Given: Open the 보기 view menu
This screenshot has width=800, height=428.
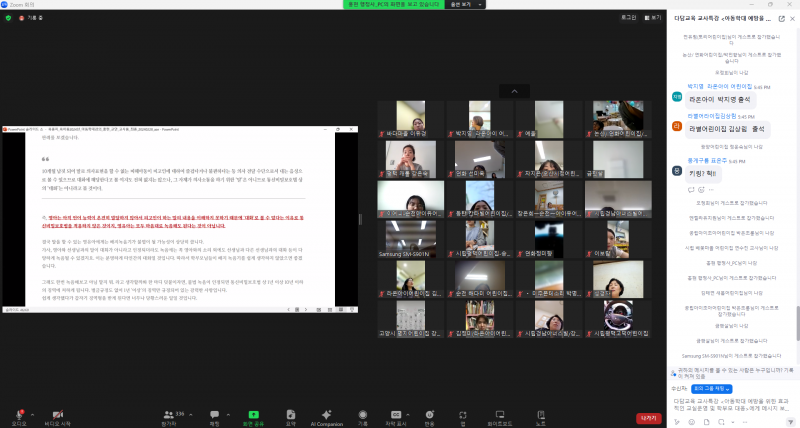Looking at the screenshot, I should (657, 17).
